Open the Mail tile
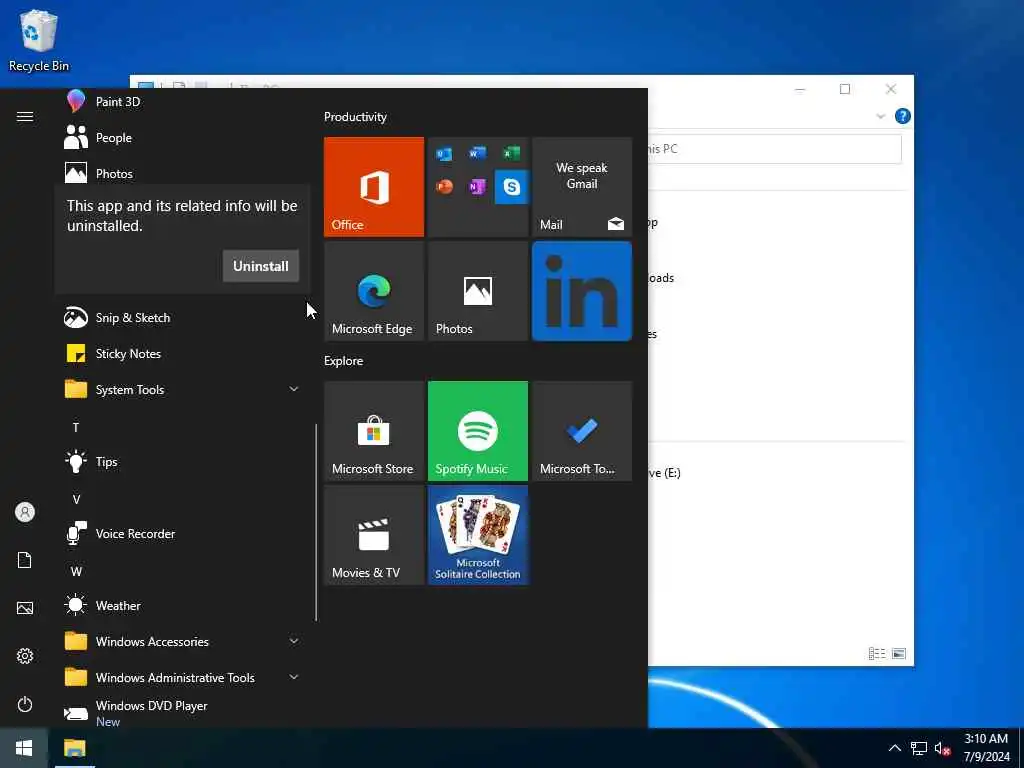The image size is (1024, 768). (x=582, y=187)
